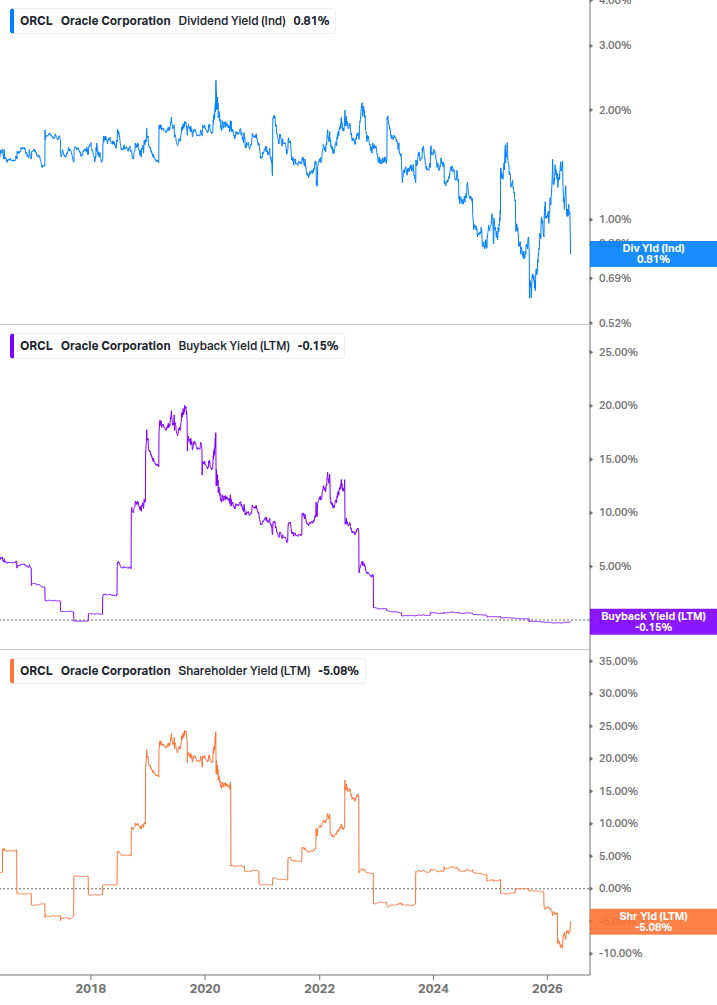Click the 2026 label on the time axis
Image resolution: width=717 pixels, height=1005 pixels.
[x=547, y=988]
